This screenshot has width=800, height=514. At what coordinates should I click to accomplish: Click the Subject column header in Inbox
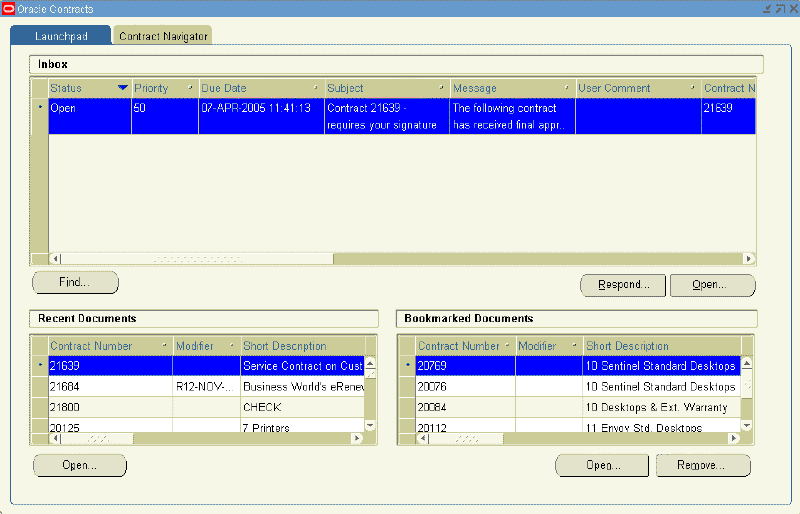click(x=387, y=88)
